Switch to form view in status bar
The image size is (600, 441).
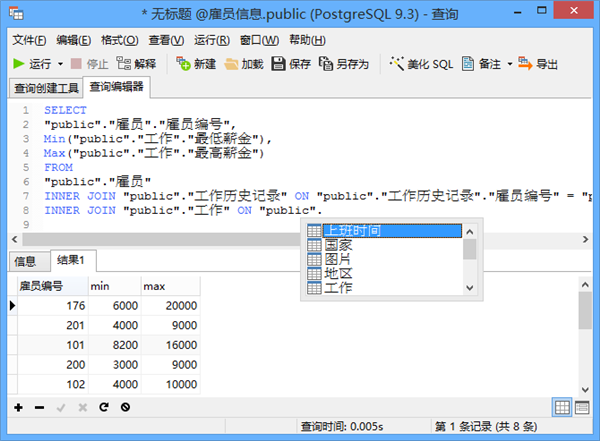tap(583, 407)
